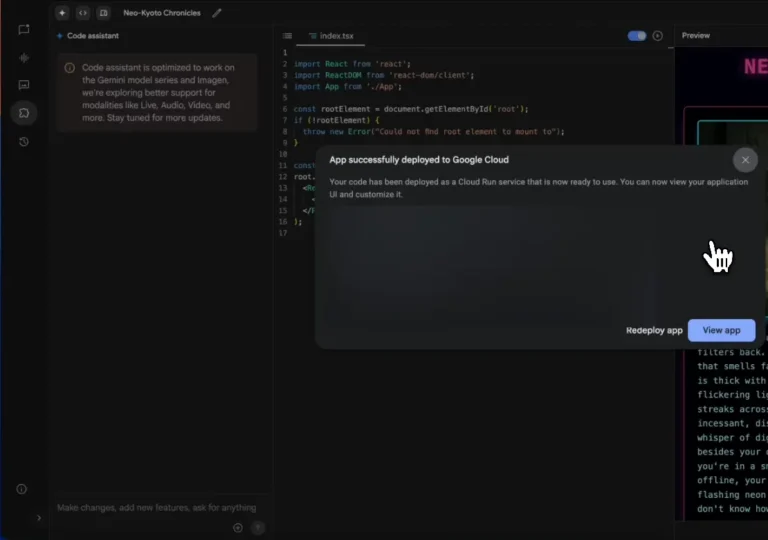Click the 'import ReactDOM from' code line
Viewport: 768px width, 540px height.
coord(384,75)
